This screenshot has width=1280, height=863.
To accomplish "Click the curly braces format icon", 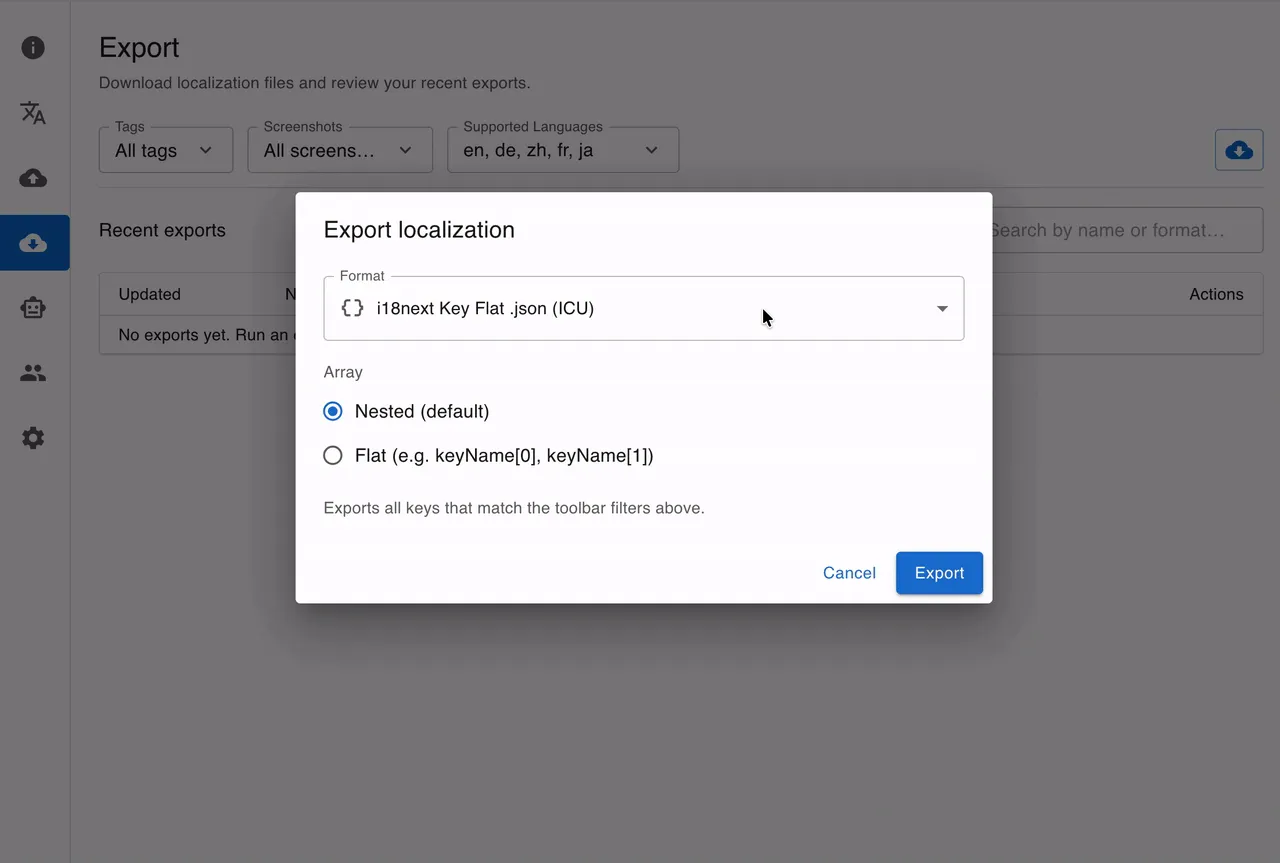I will [x=352, y=308].
